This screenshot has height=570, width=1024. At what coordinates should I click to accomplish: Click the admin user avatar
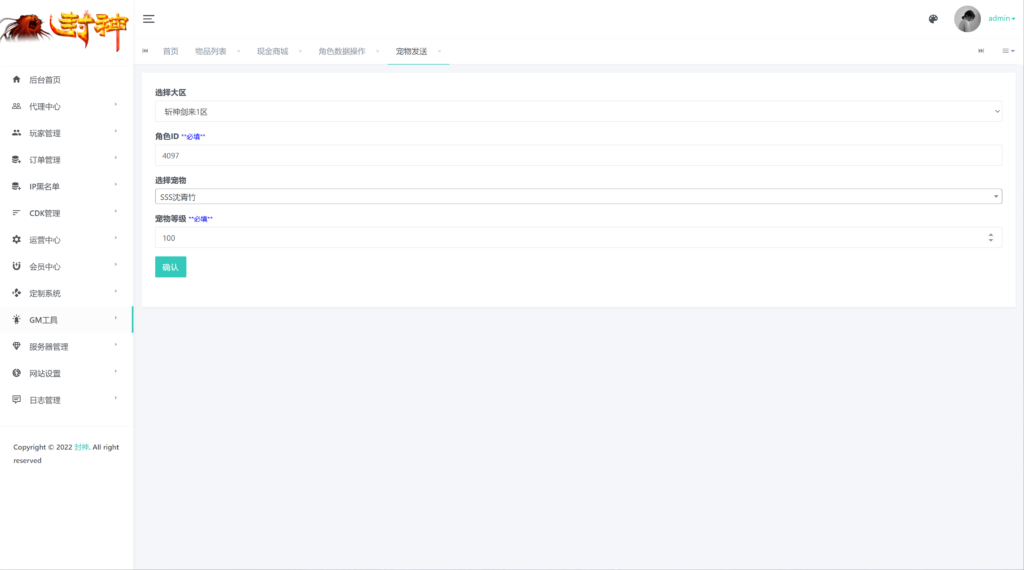pyautogui.click(x=967, y=19)
